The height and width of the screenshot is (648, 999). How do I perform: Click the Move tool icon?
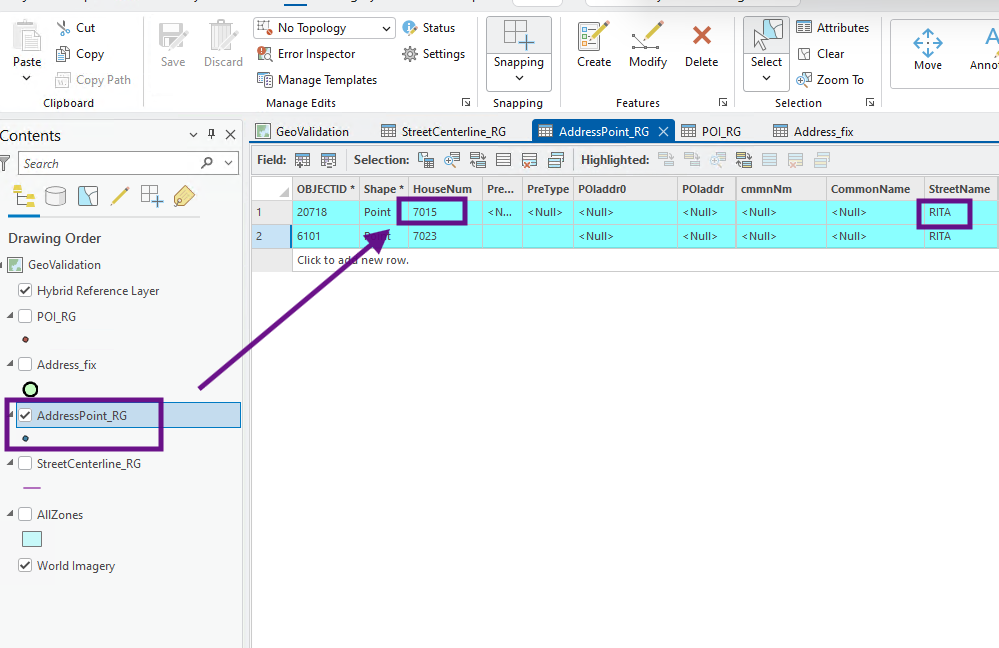click(x=927, y=48)
